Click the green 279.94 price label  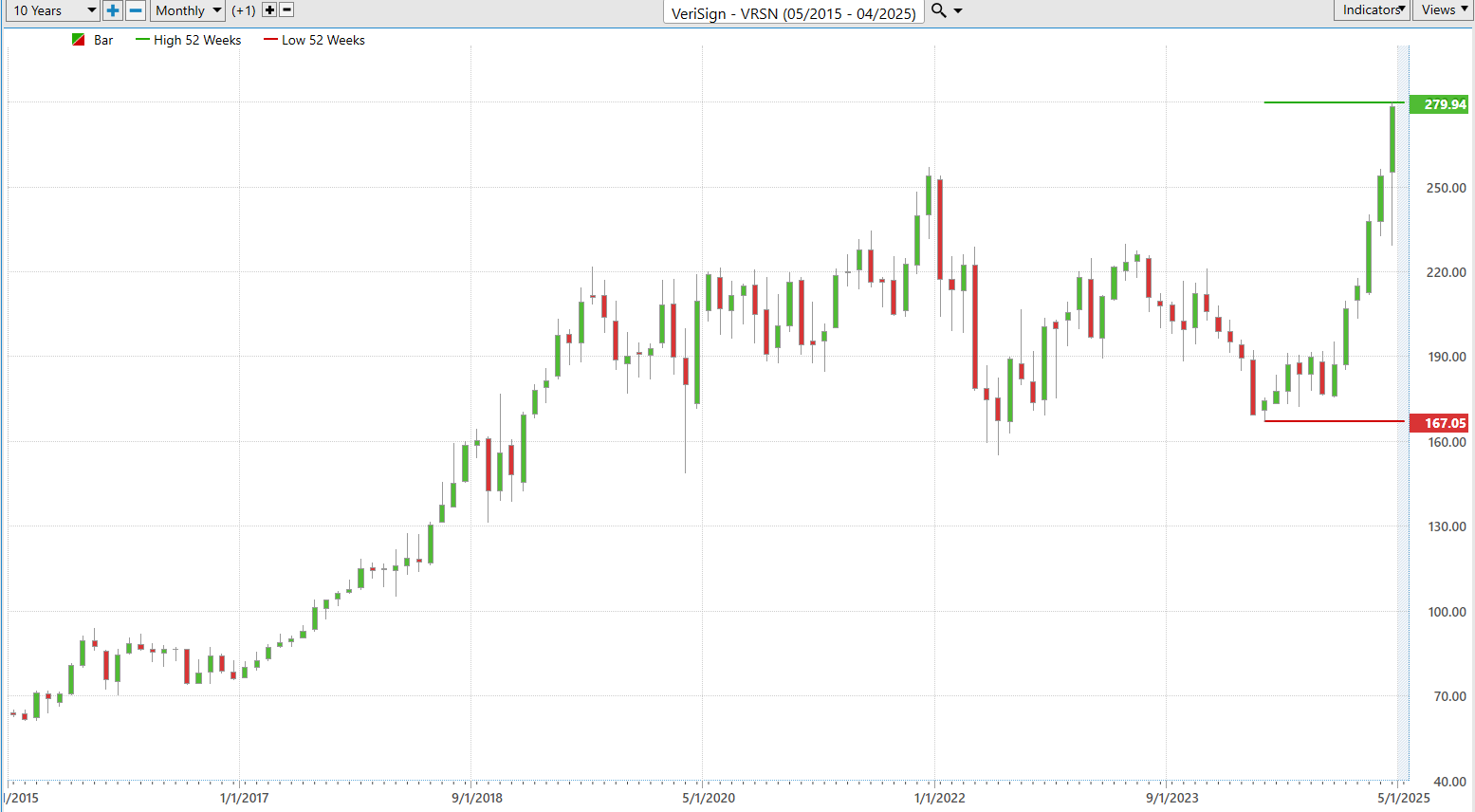pos(1439,104)
